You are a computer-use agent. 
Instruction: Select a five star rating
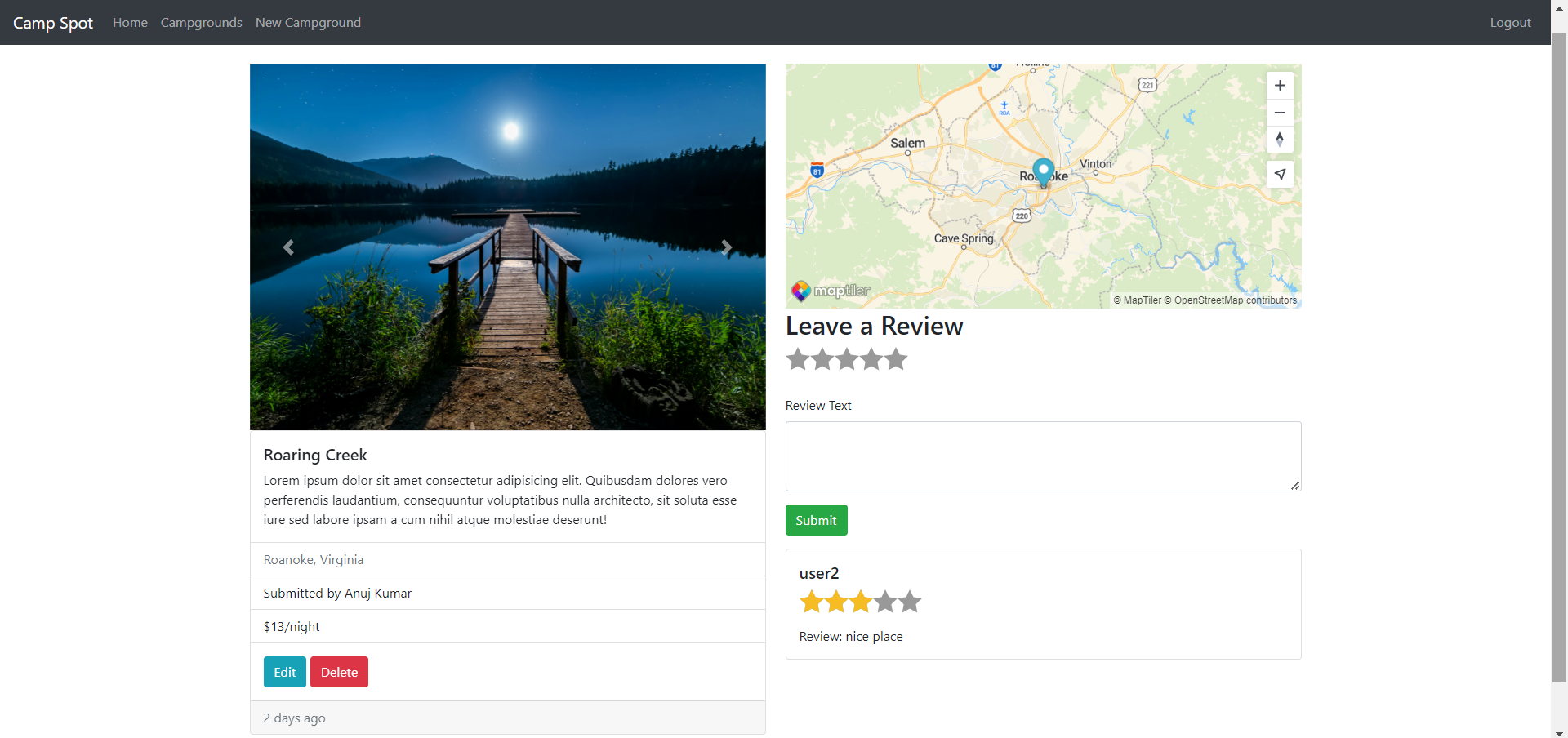[896, 359]
